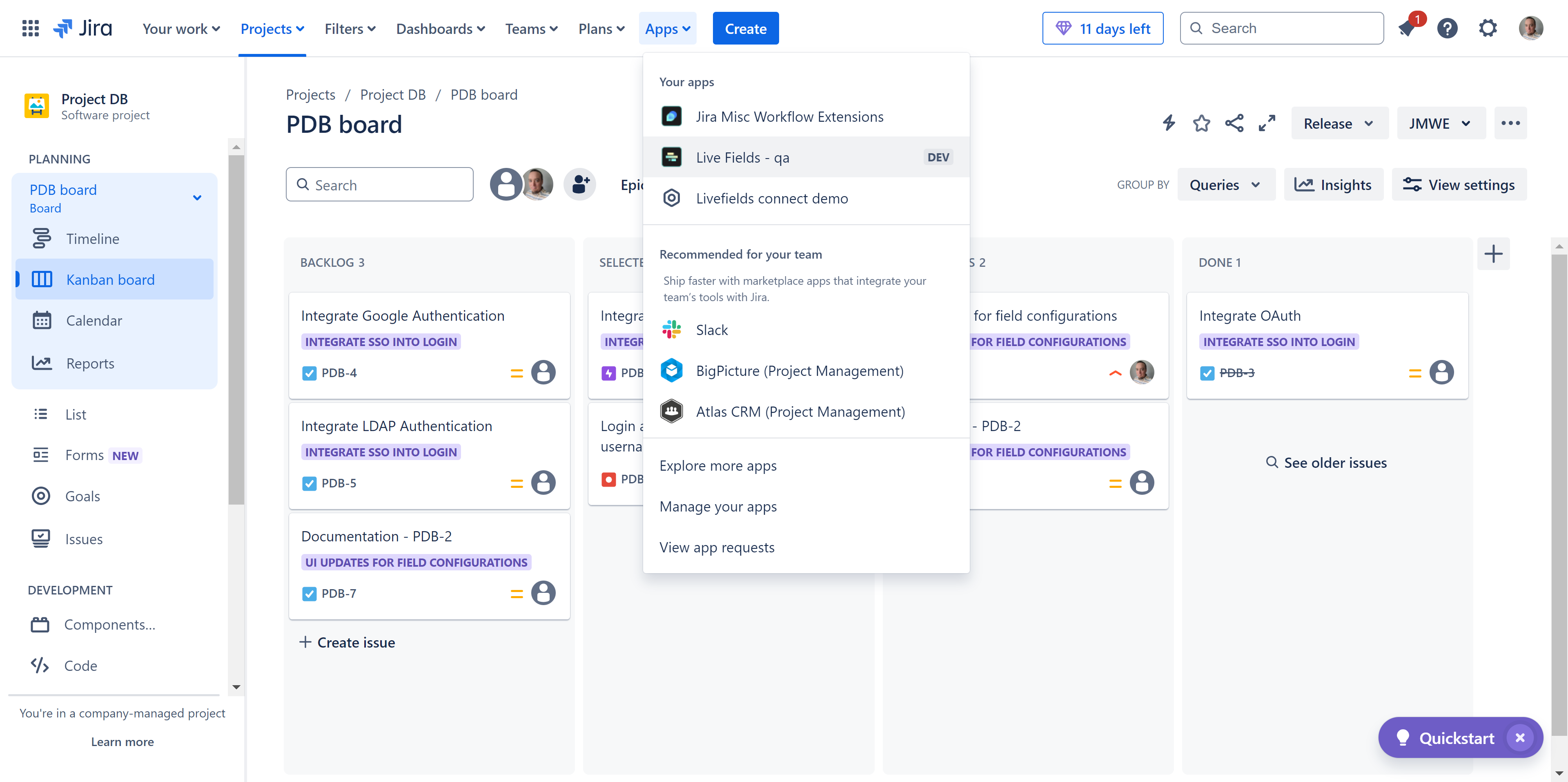1568x782 pixels.
Task: Open the Integrate Google Authentication card
Action: tap(429, 346)
